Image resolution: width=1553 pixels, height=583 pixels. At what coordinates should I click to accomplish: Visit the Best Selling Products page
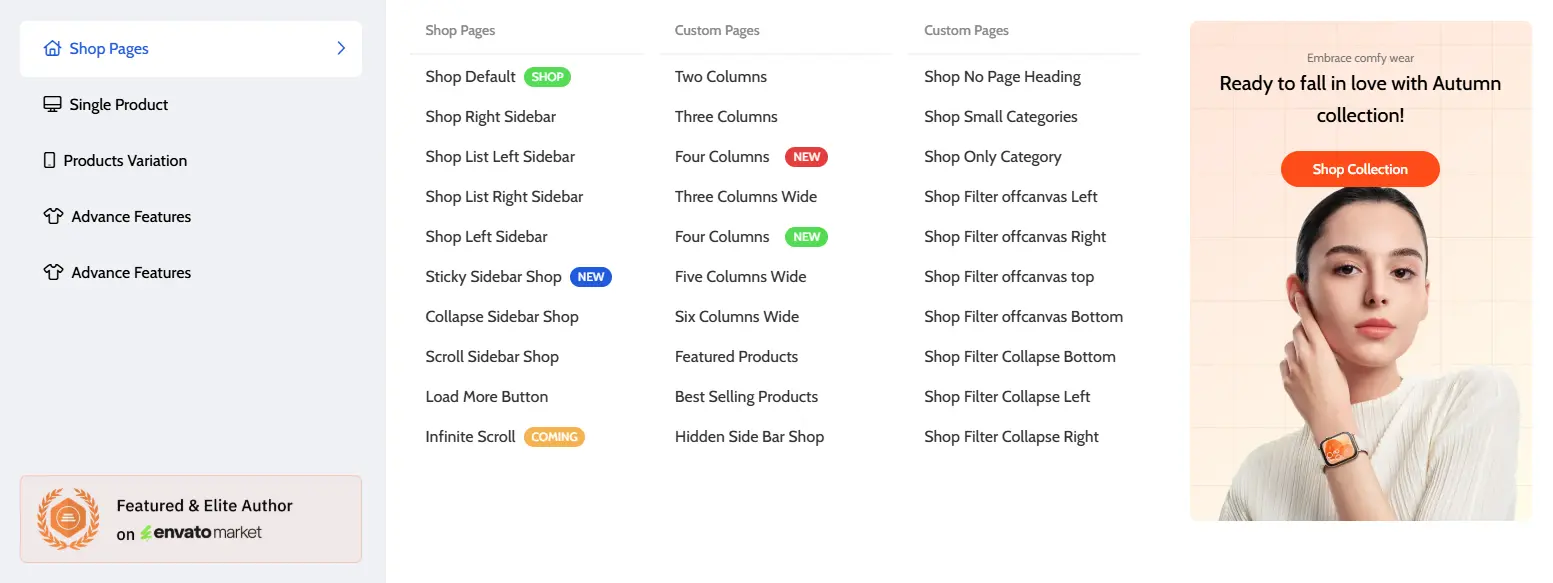(746, 397)
